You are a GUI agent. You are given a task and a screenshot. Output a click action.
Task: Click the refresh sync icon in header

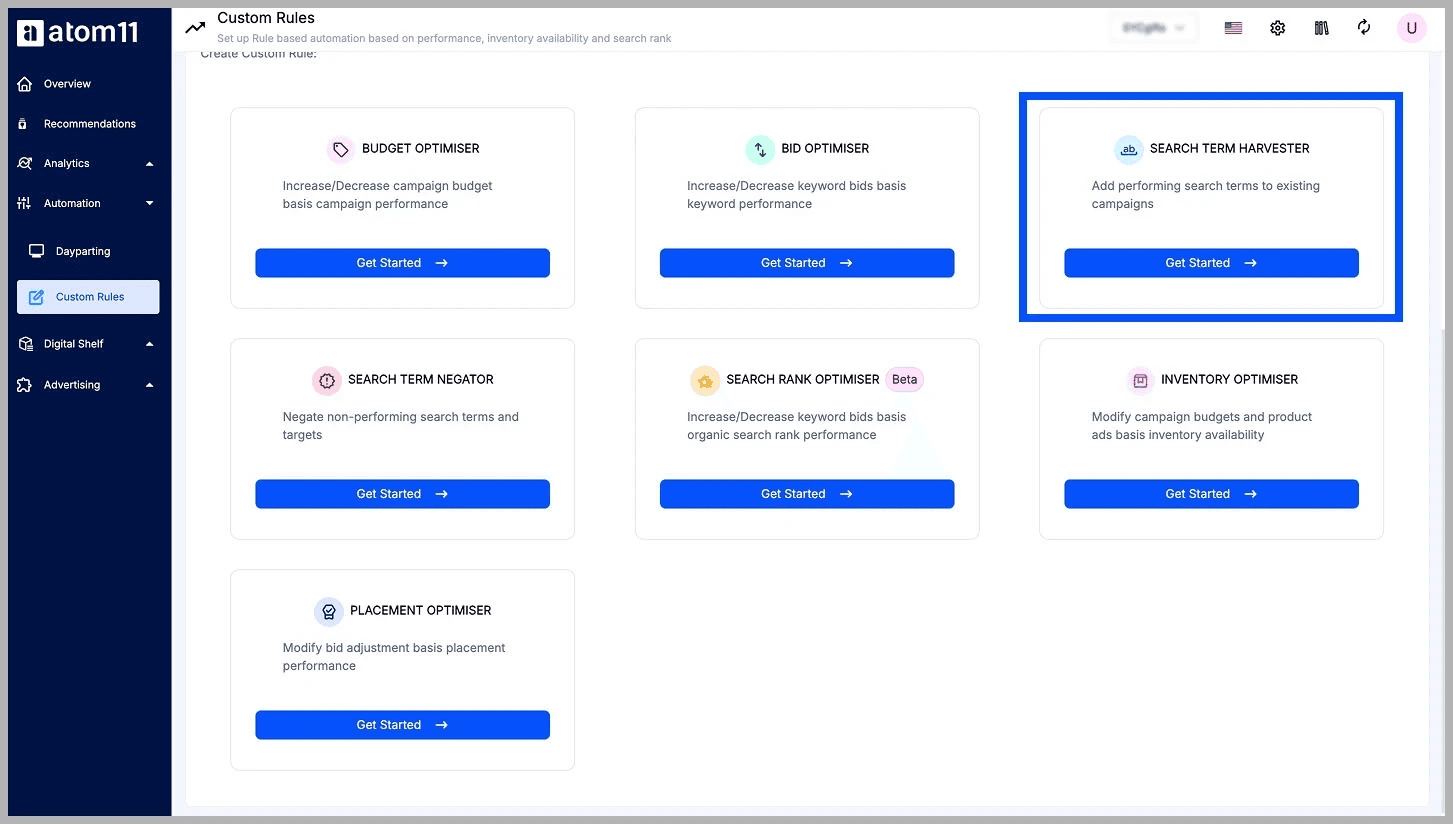click(x=1364, y=28)
